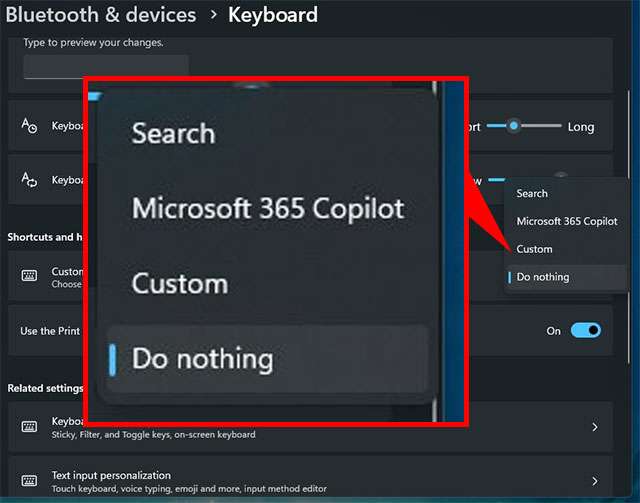The height and width of the screenshot is (503, 640).
Task: Click the keyboard character delay icon
Action: tap(29, 126)
